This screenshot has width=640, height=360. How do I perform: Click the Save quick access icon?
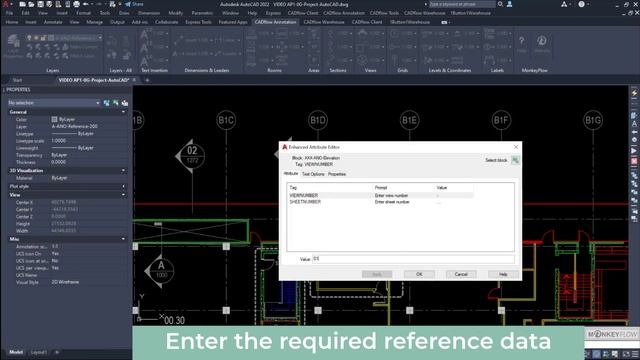coord(40,4)
